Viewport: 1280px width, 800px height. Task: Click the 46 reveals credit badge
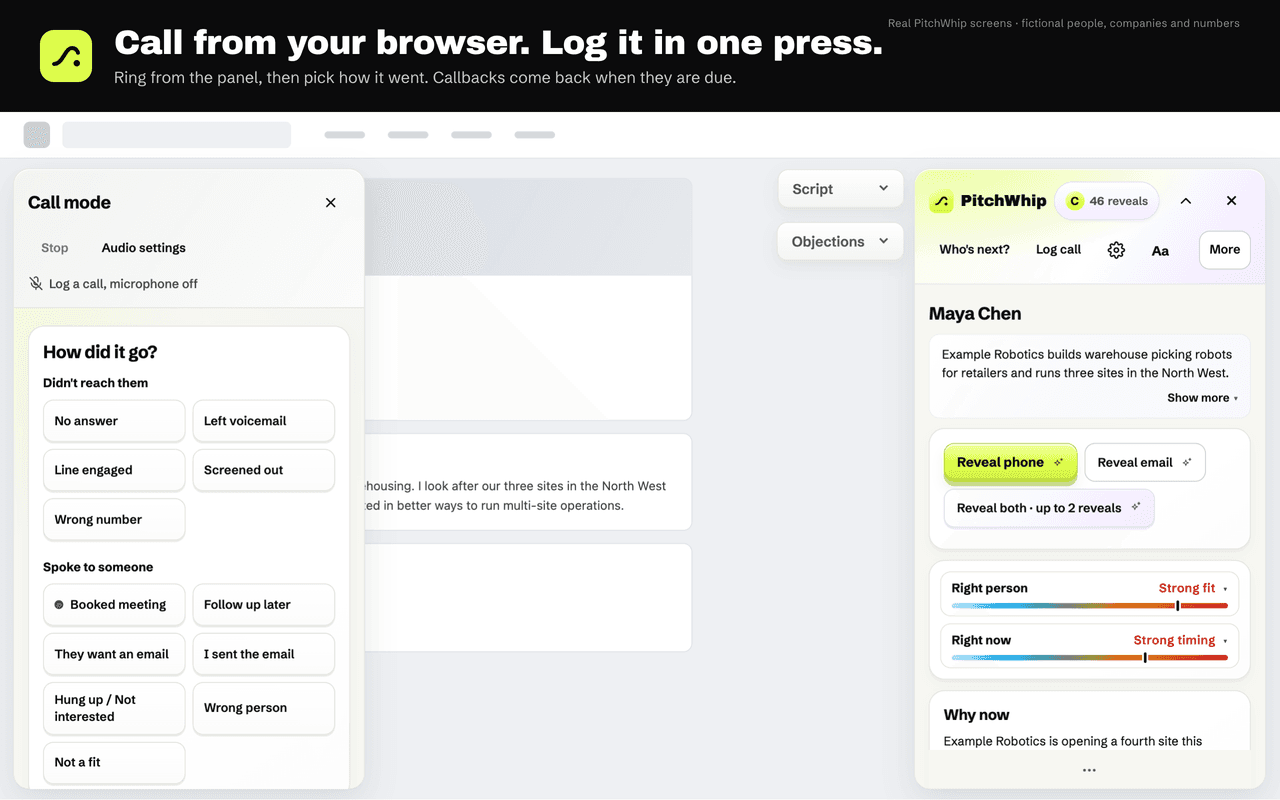[x=1107, y=201]
